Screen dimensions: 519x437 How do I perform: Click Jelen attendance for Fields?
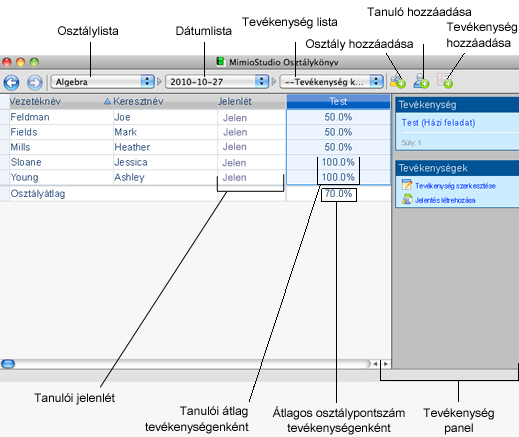235,132
